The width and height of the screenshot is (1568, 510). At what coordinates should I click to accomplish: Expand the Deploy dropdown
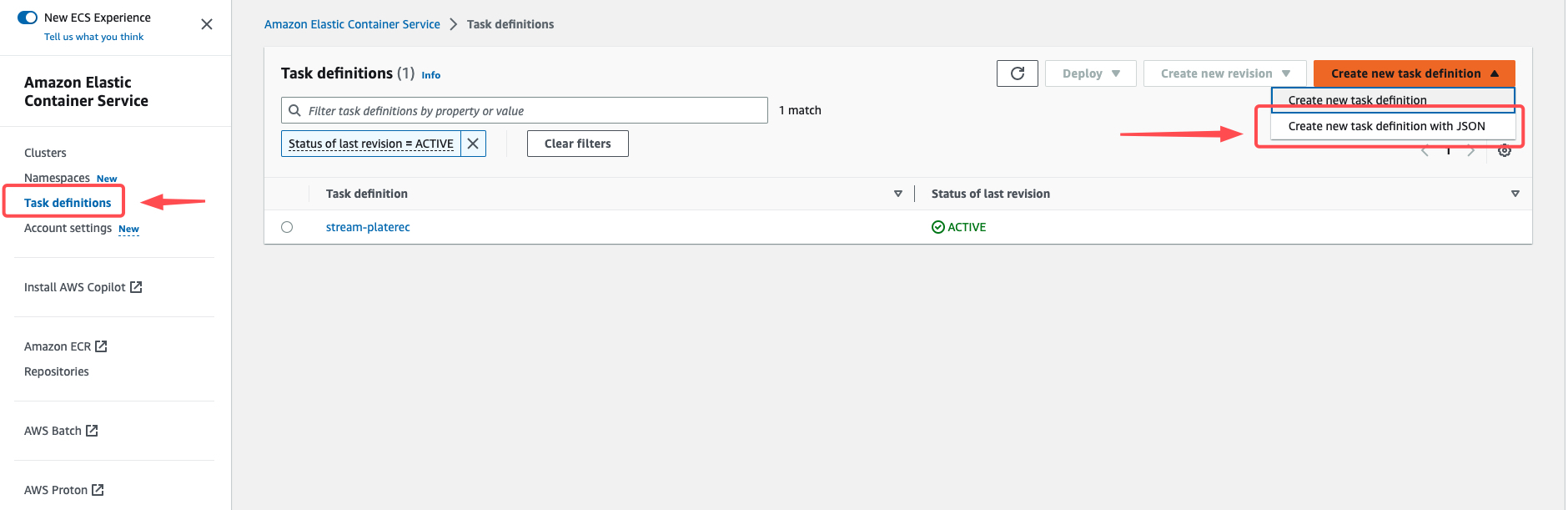click(x=1090, y=73)
